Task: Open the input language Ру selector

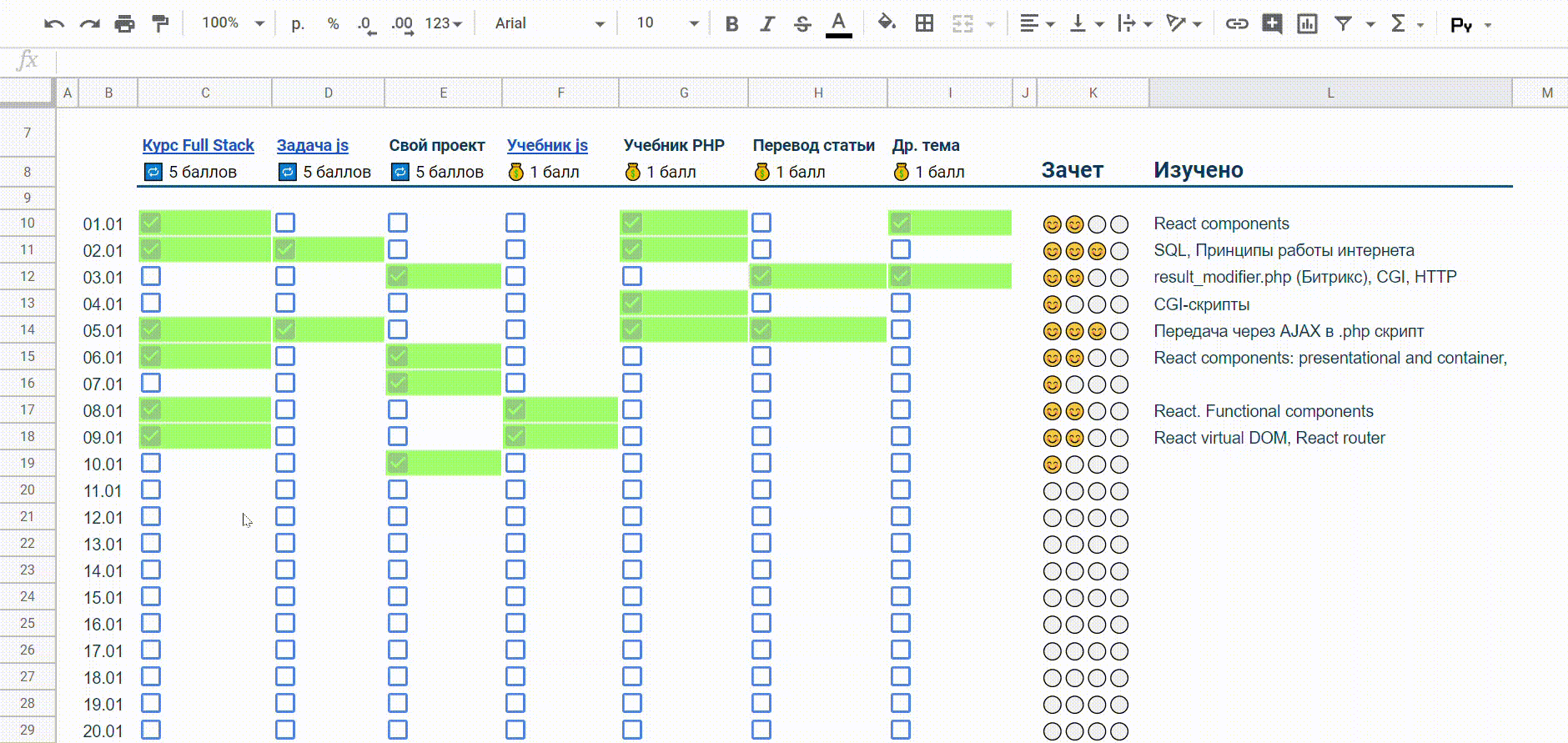Action: click(1470, 25)
